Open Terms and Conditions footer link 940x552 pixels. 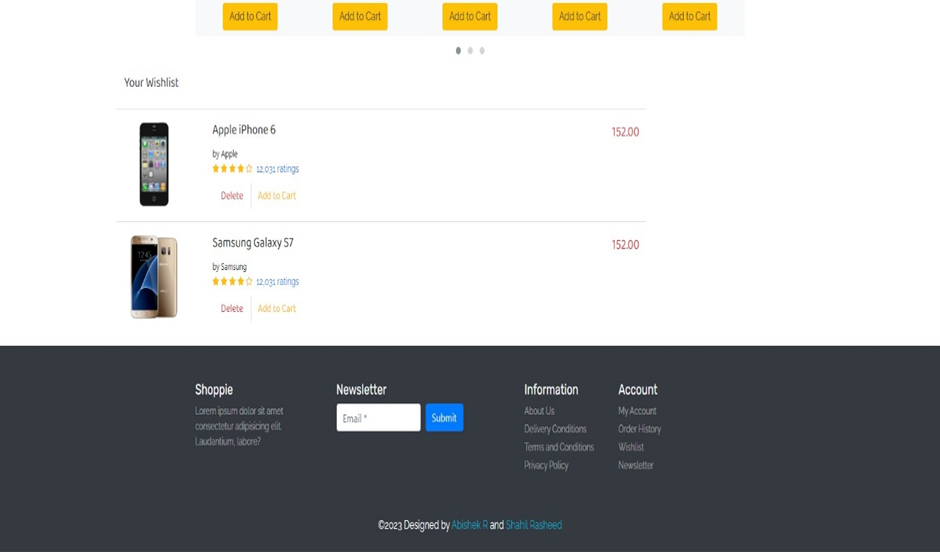pyautogui.click(x=559, y=447)
